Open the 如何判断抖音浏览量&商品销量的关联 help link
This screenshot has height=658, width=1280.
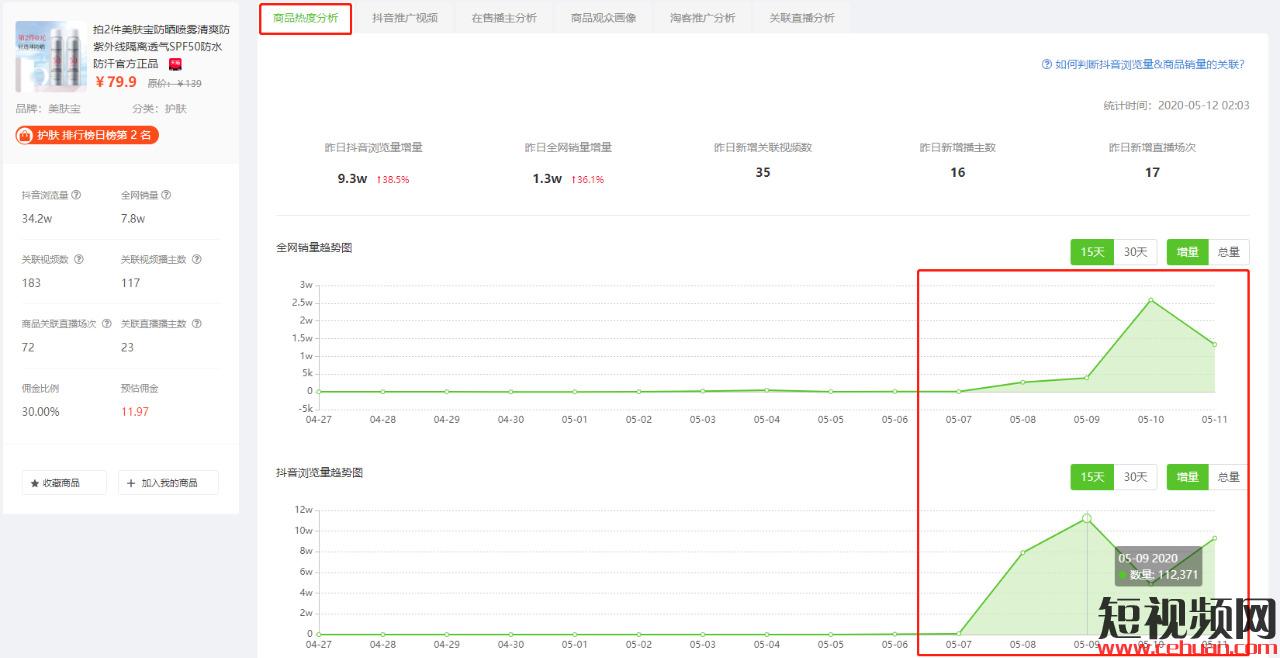(x=1143, y=64)
